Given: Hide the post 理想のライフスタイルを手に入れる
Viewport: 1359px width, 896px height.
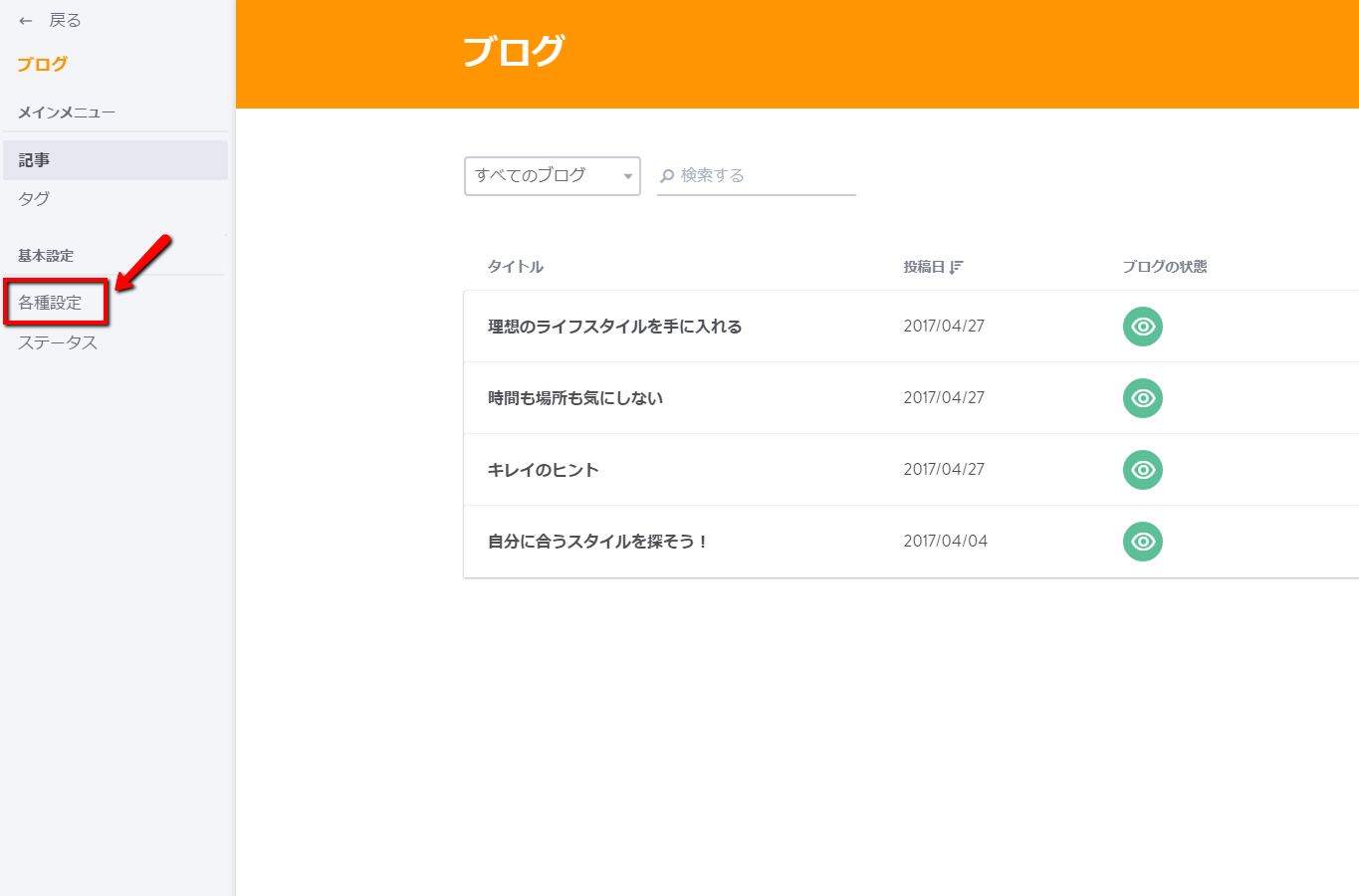Looking at the screenshot, I should tap(1142, 326).
